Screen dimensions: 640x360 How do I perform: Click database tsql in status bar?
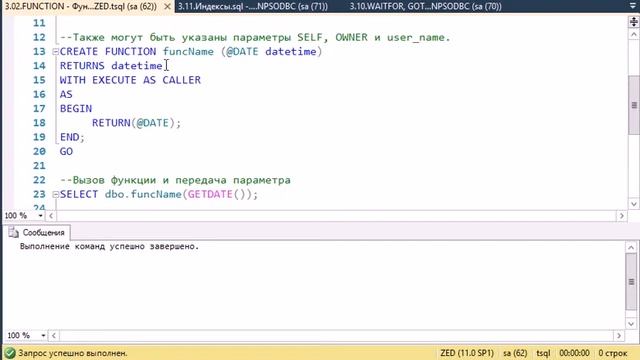pyautogui.click(x=543, y=353)
